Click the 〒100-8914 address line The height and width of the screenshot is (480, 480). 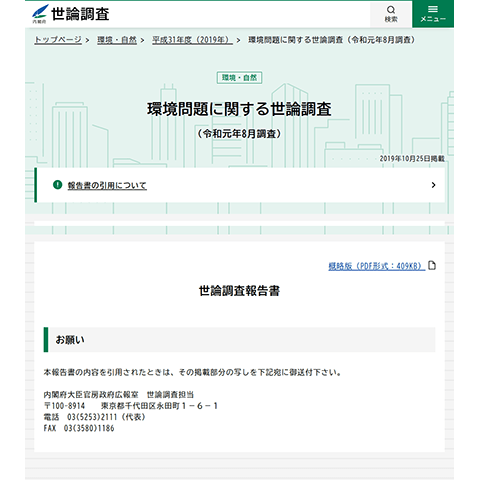point(130,406)
